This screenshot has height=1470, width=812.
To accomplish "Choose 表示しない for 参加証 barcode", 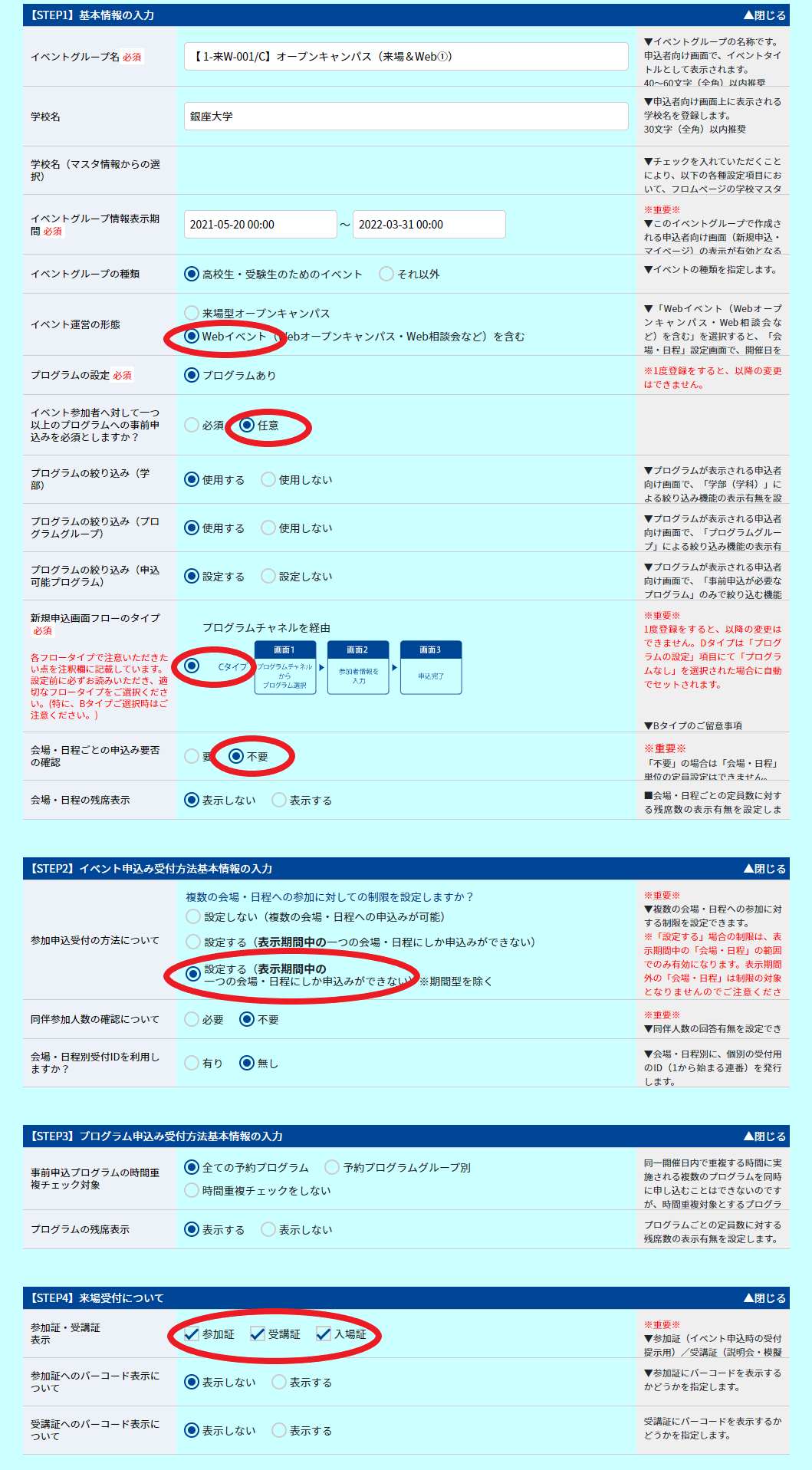I will coord(192,1382).
